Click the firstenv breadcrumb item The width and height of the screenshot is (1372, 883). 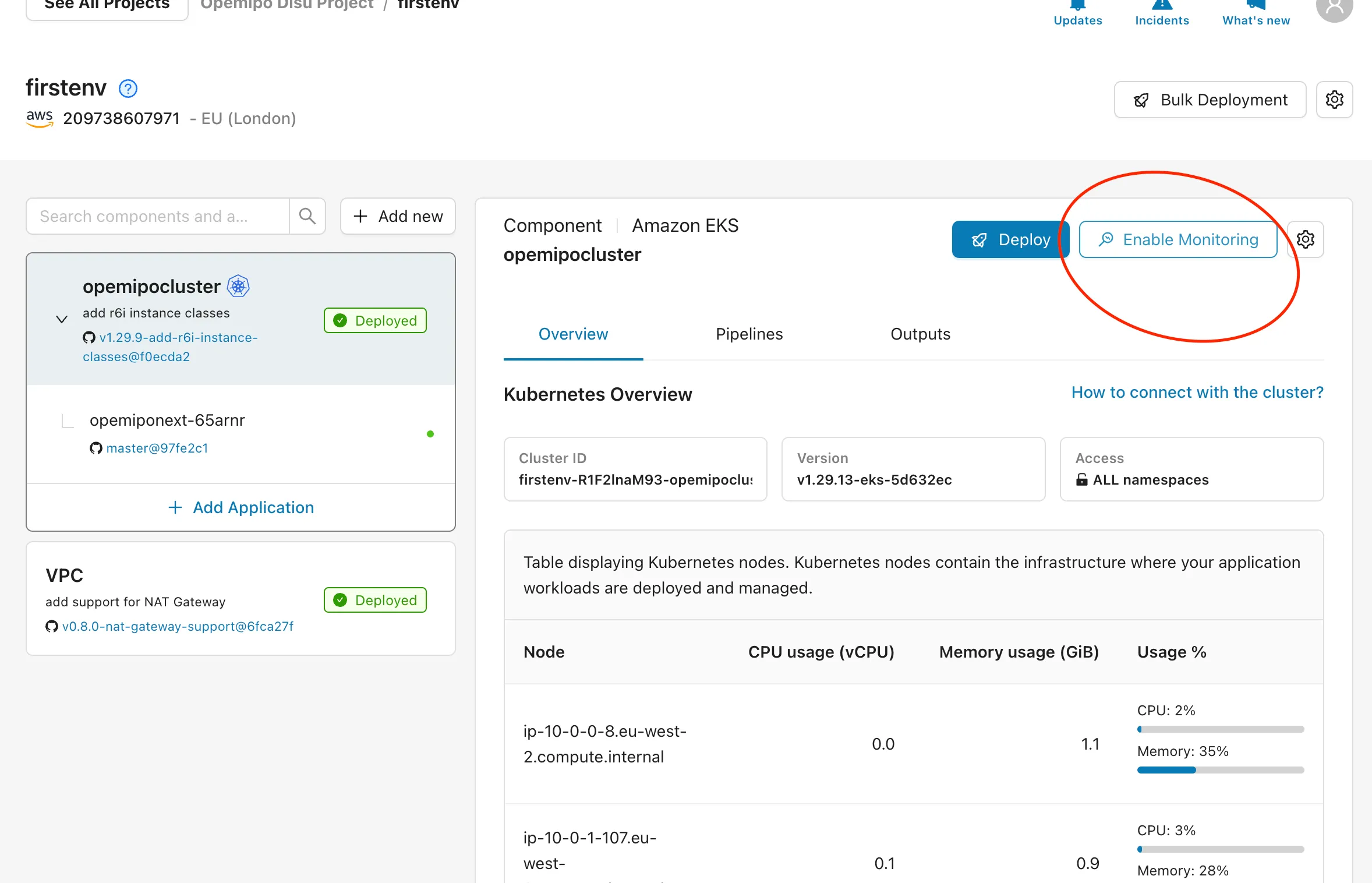(x=428, y=5)
